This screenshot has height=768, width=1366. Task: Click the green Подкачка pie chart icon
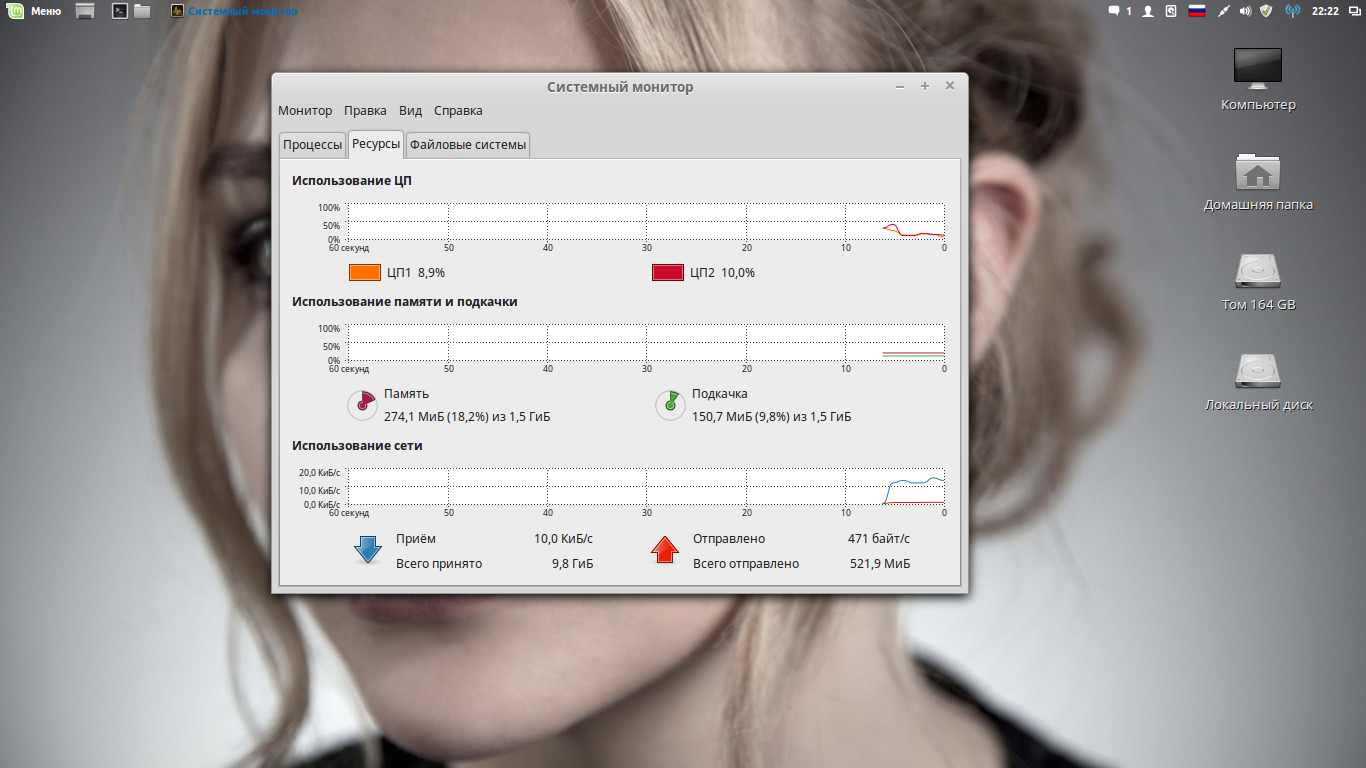[668, 405]
